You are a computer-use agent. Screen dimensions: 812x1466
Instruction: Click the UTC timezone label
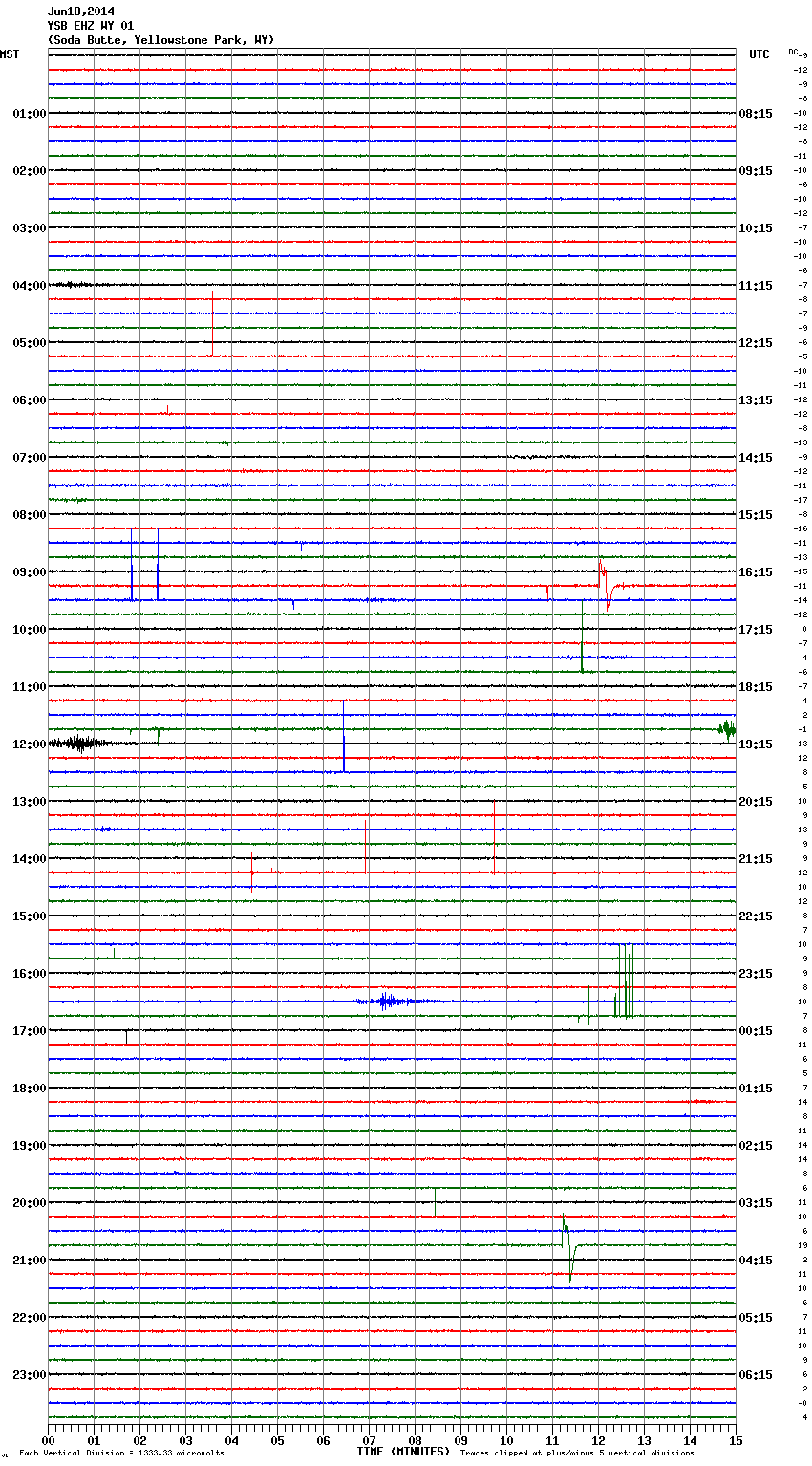click(759, 54)
